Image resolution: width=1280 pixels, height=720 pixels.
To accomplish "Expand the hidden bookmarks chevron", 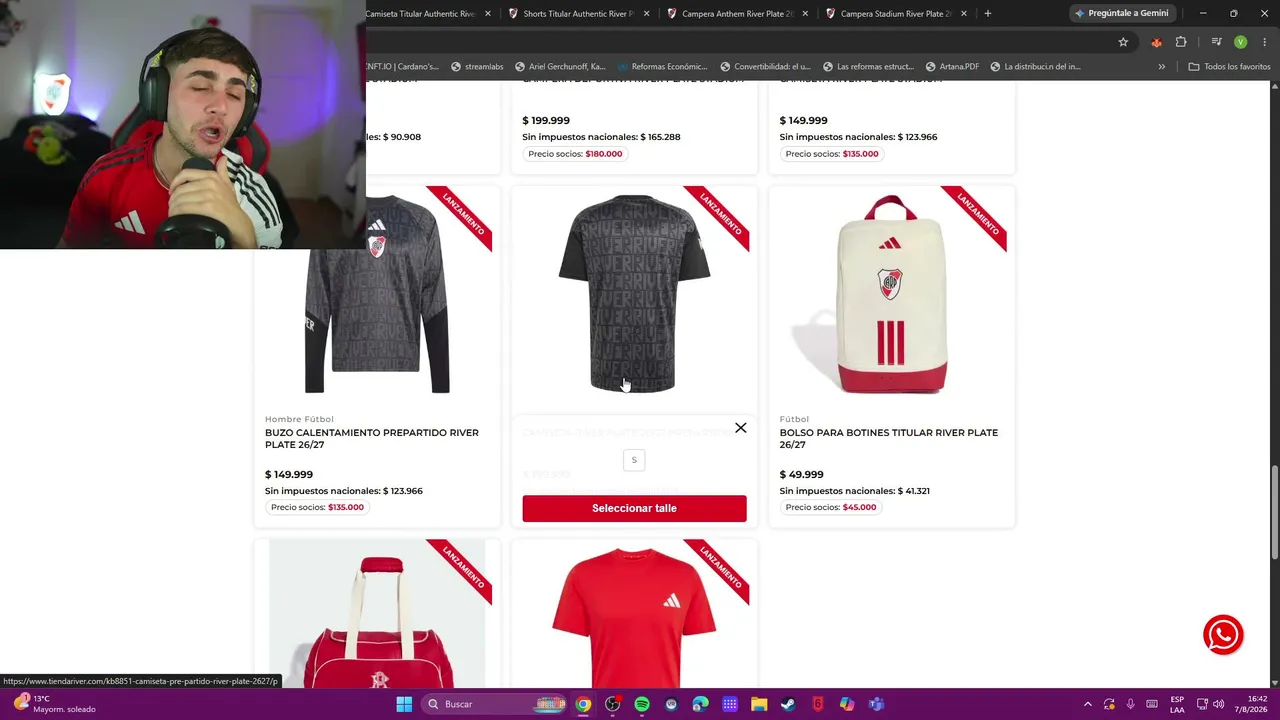I will coord(1161,67).
